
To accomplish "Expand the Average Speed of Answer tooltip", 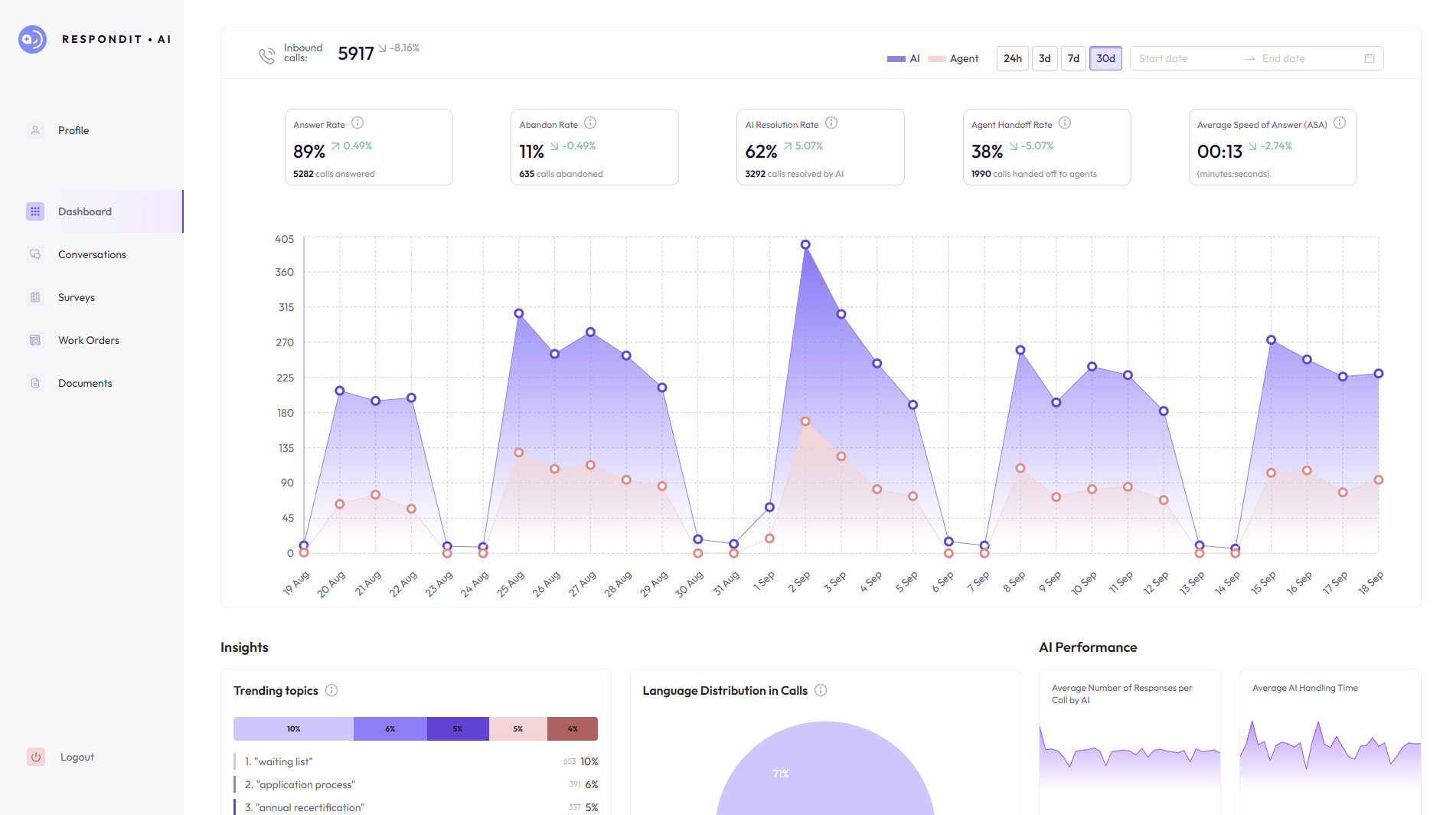I will click(x=1340, y=122).
